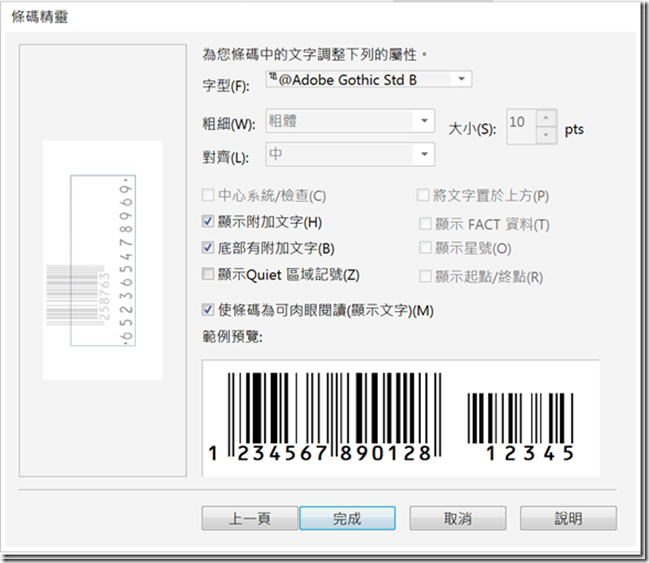Click the 條碼精靈 dialog title
The image size is (649, 563).
[40, 17]
